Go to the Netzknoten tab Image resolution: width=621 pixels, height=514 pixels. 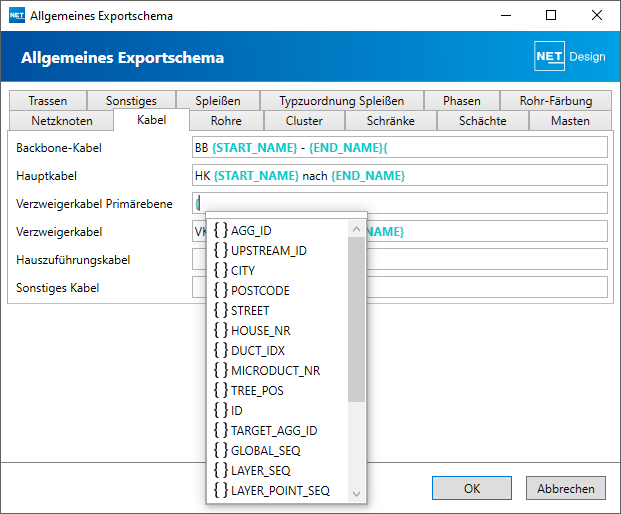[x=62, y=121]
